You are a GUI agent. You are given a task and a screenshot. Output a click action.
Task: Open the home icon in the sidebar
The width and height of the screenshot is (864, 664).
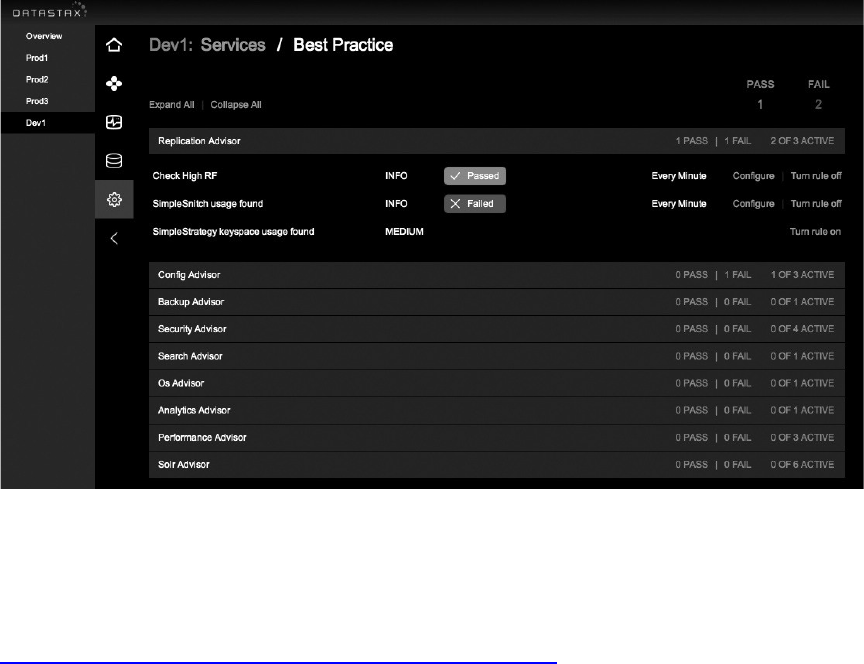(x=114, y=45)
